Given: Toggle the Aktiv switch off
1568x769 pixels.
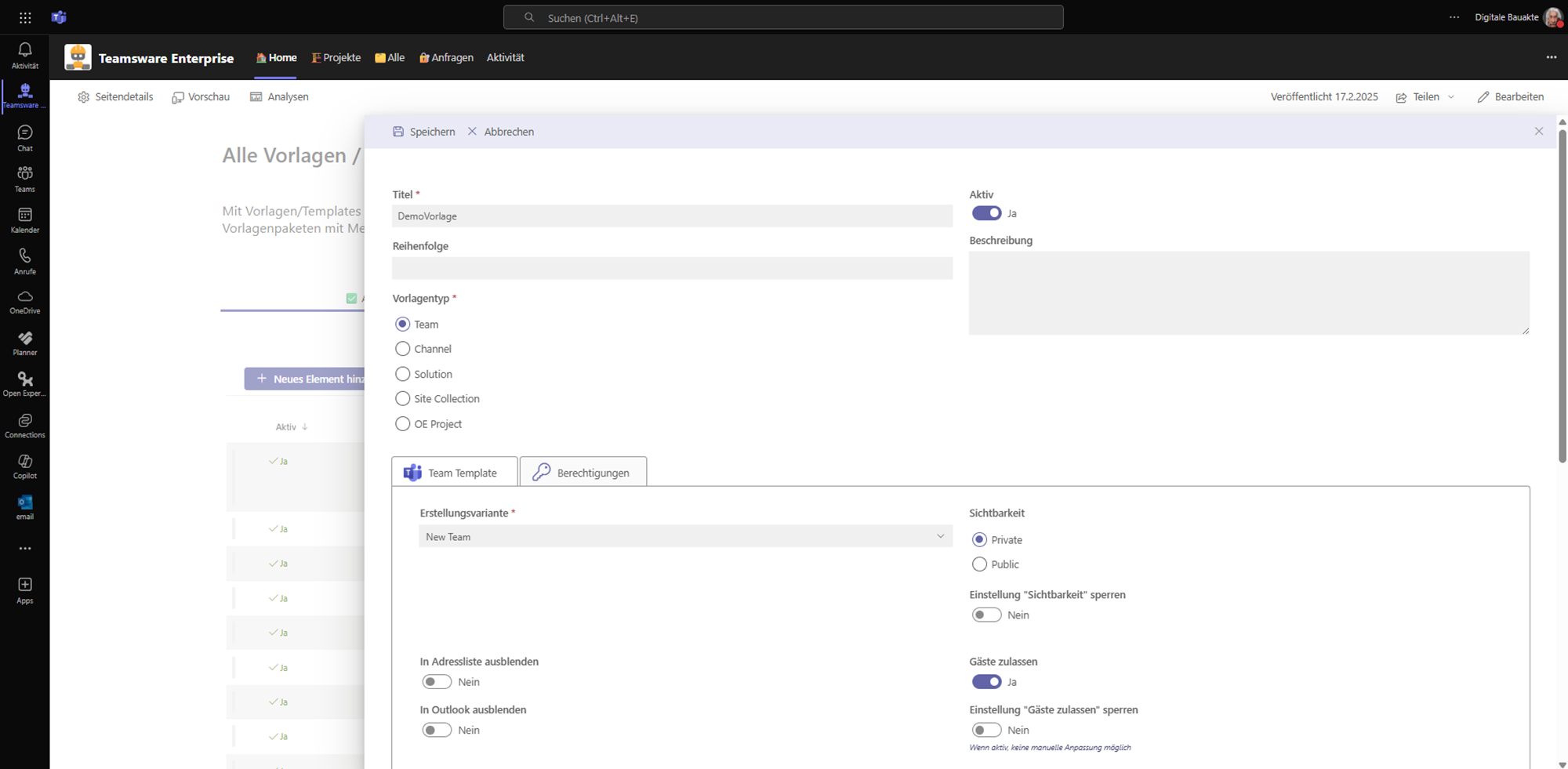Looking at the screenshot, I should (986, 213).
